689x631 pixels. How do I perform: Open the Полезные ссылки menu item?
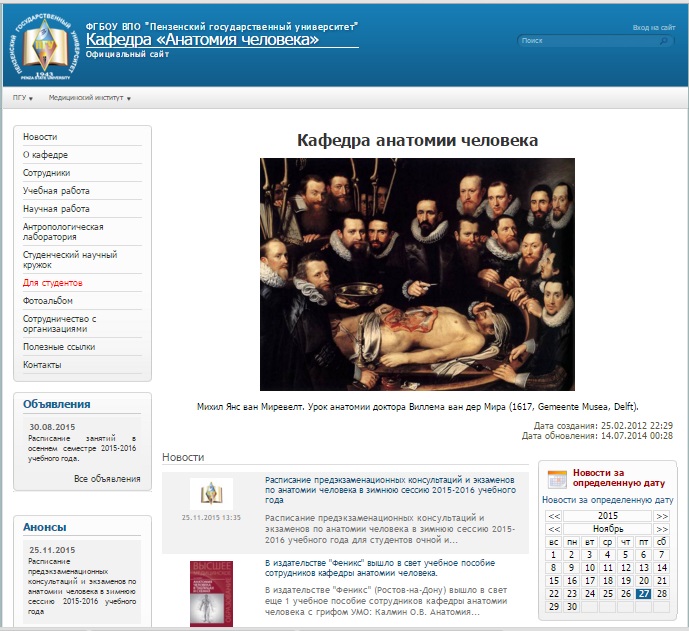[x=59, y=347]
